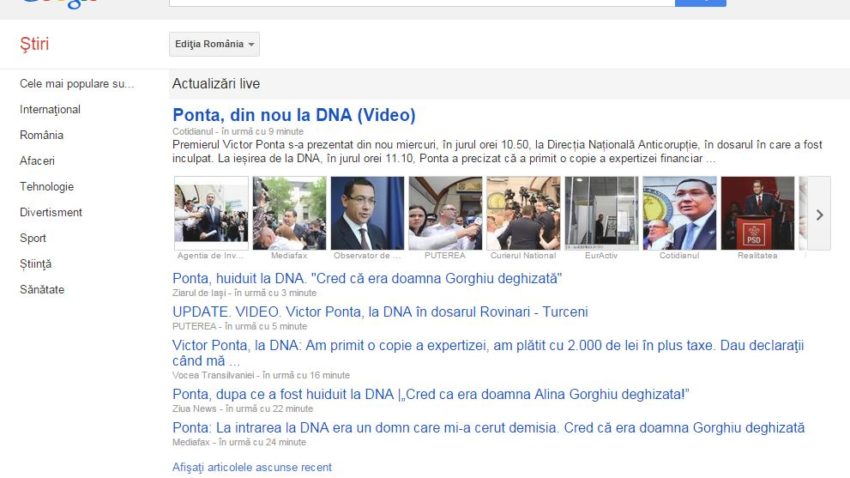Open Divertisment news section
The width and height of the screenshot is (850, 478).
(51, 212)
